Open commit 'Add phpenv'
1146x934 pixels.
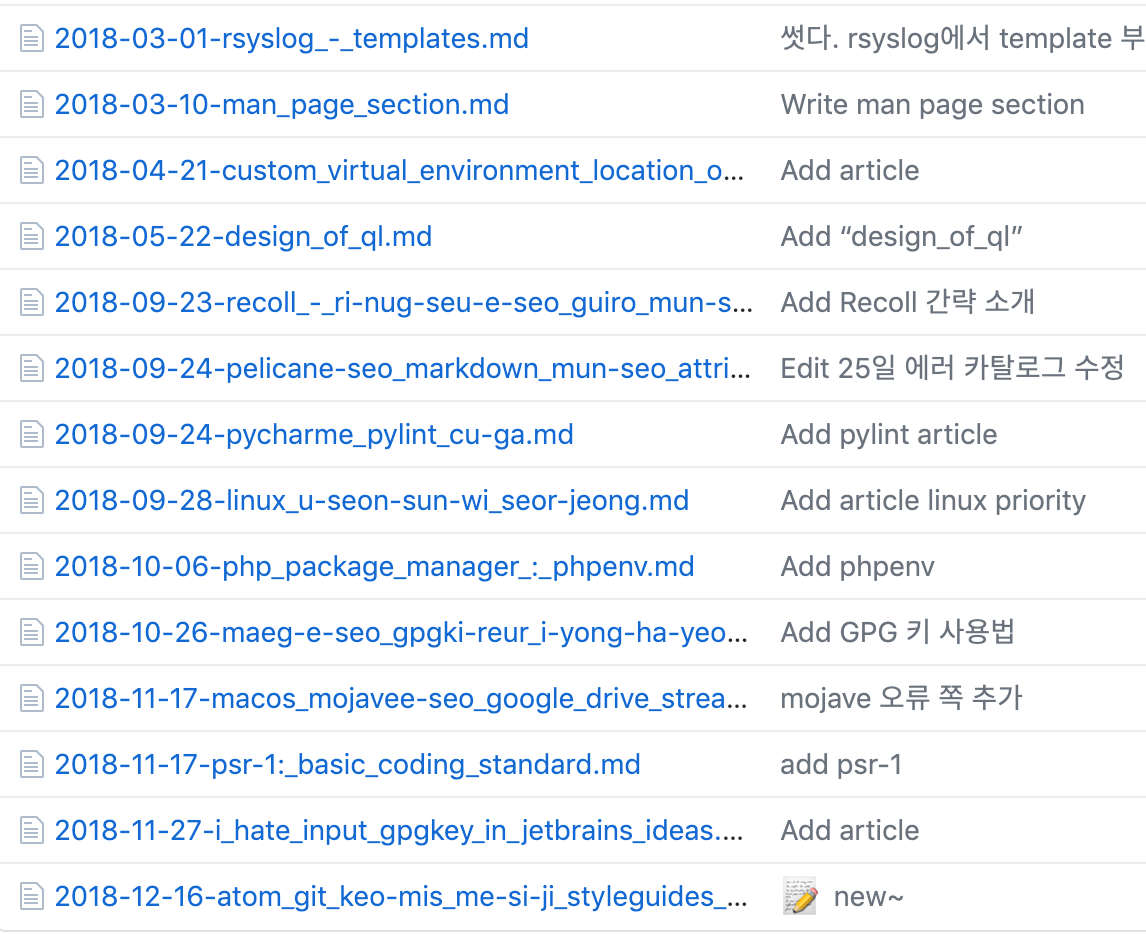click(857, 566)
